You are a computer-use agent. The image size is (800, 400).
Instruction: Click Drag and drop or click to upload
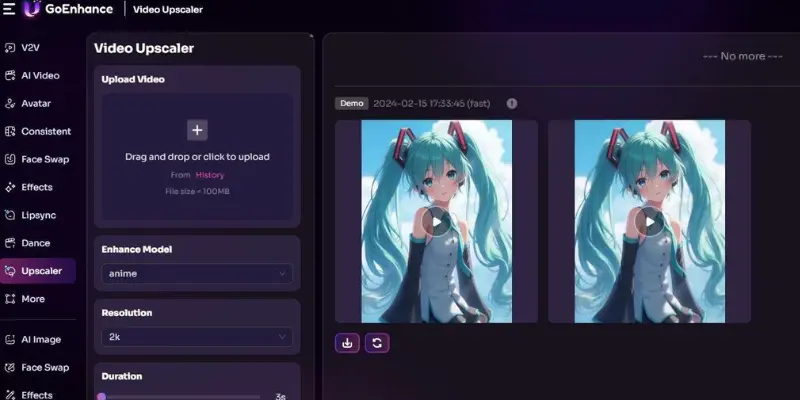197,157
